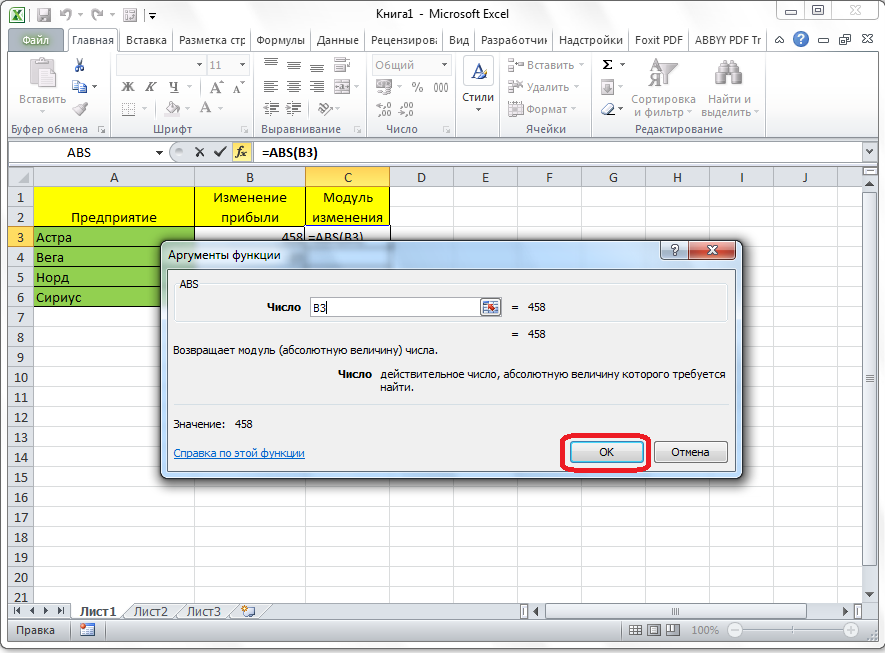This screenshot has width=885, height=653.
Task: Click the macro recording icon in status bar
Action: pyautogui.click(x=87, y=630)
